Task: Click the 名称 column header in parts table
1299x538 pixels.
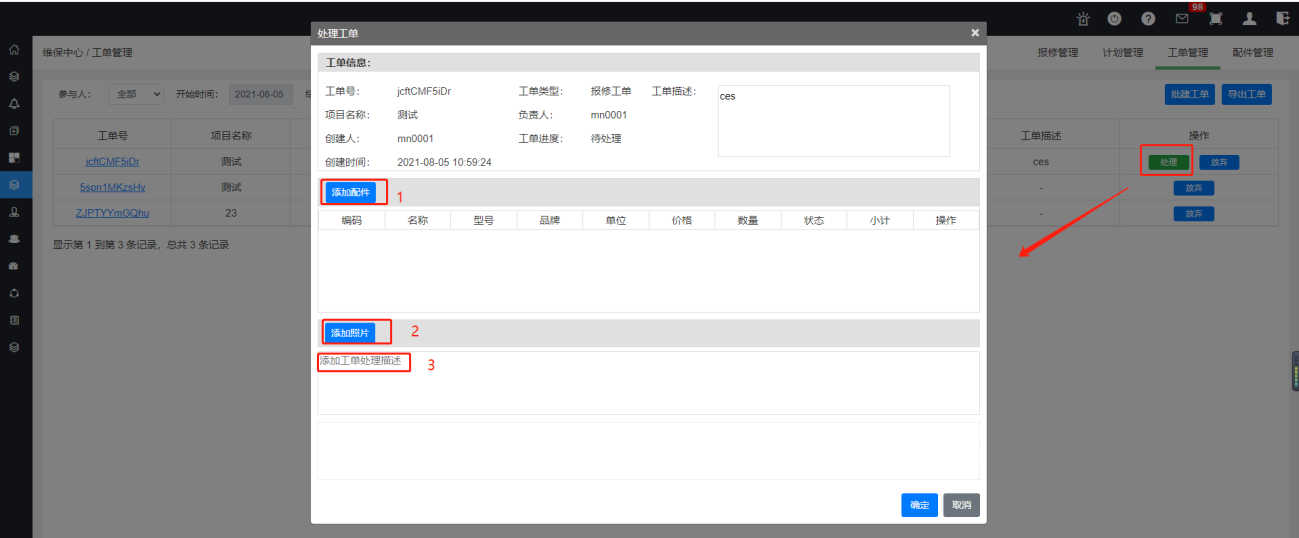Action: tap(417, 220)
